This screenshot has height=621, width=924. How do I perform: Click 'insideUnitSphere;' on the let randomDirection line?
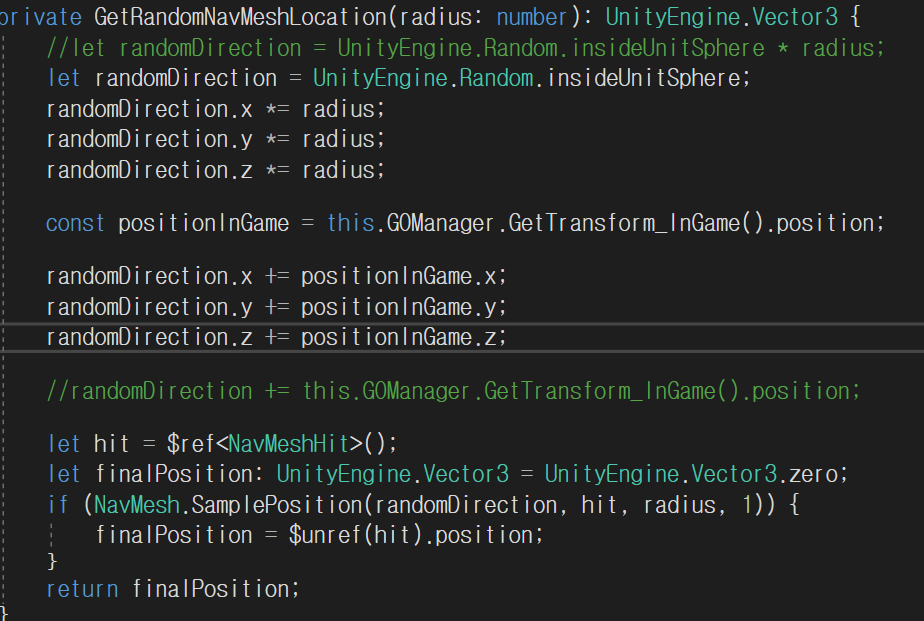(649, 78)
